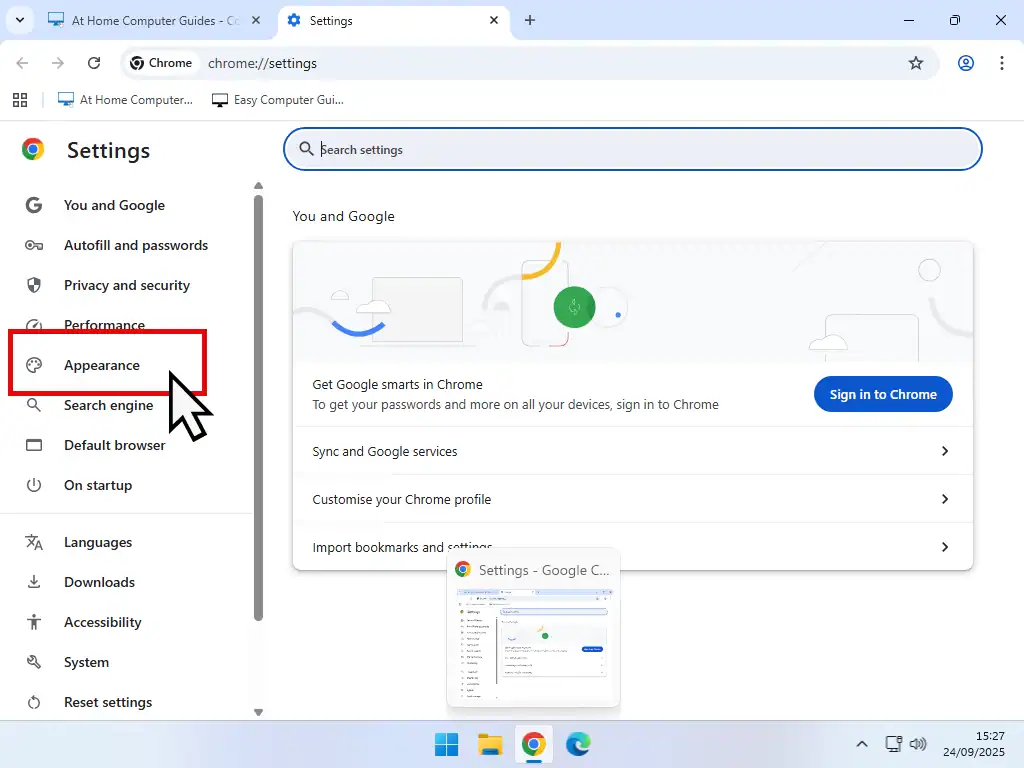The width and height of the screenshot is (1024, 768).
Task: Open File Explorer from the taskbar
Action: pos(490,744)
